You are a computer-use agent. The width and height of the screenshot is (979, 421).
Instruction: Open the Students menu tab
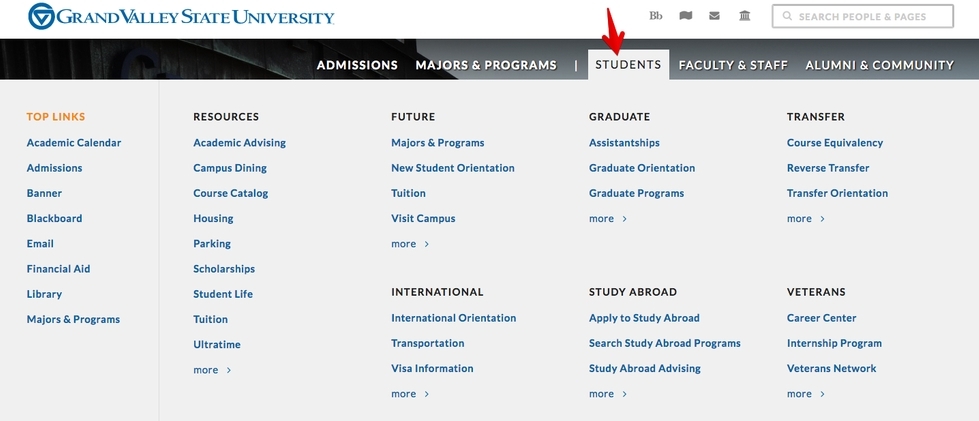point(628,65)
